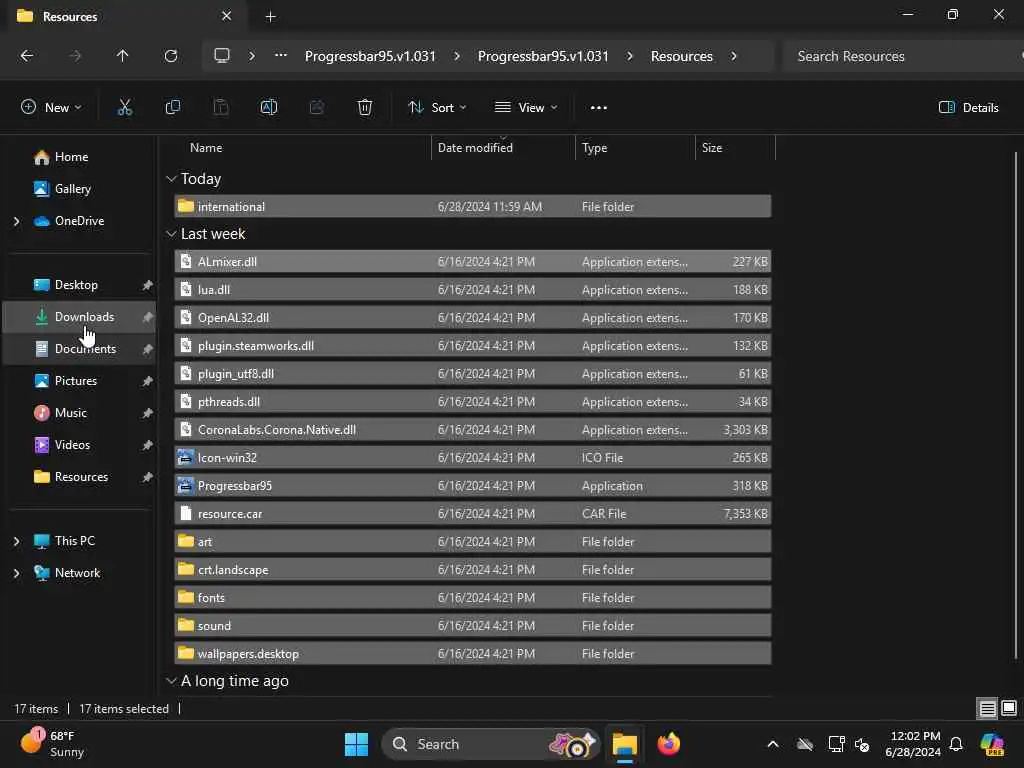Select the Progressbar95 application file
This screenshot has width=1024, height=768.
coord(473,487)
